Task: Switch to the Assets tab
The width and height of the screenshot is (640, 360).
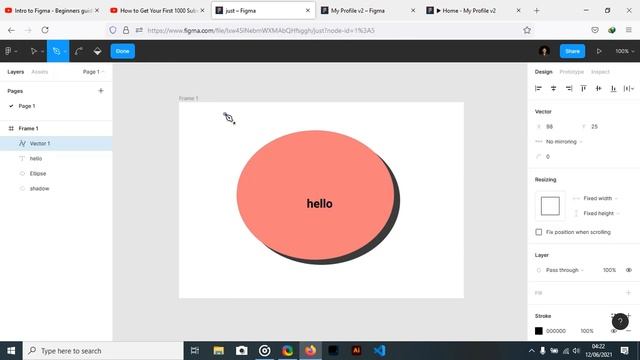Action: coord(40,72)
